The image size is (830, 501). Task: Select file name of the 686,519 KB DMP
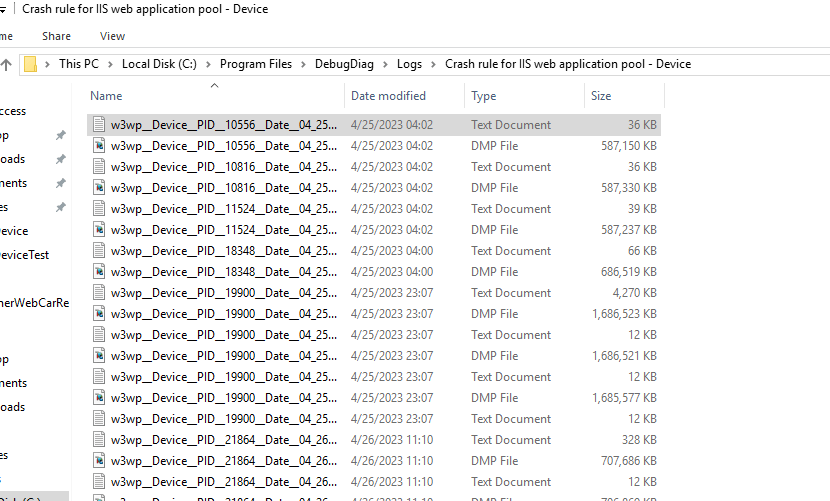tap(223, 272)
